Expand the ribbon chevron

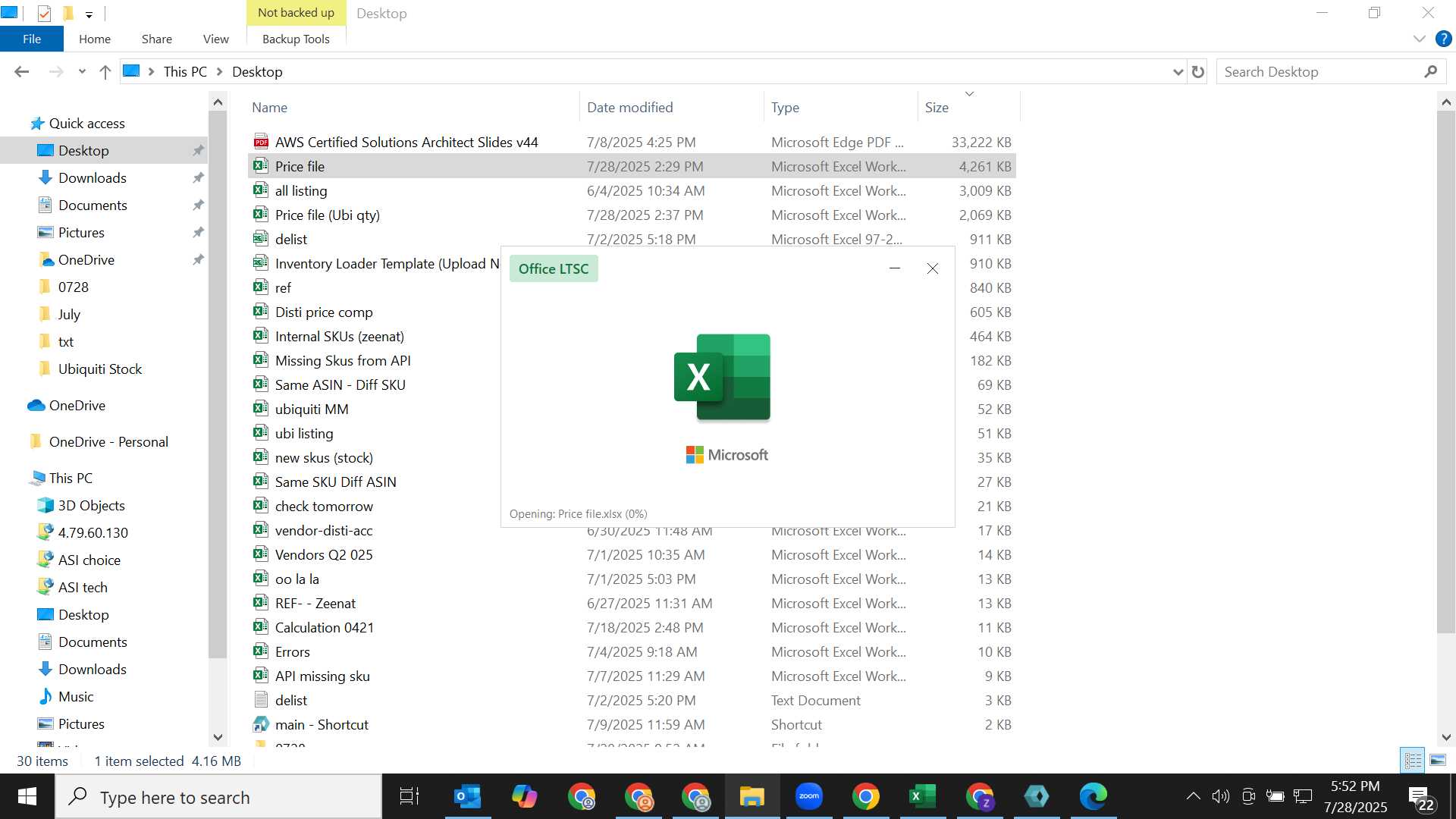pyautogui.click(x=1420, y=39)
